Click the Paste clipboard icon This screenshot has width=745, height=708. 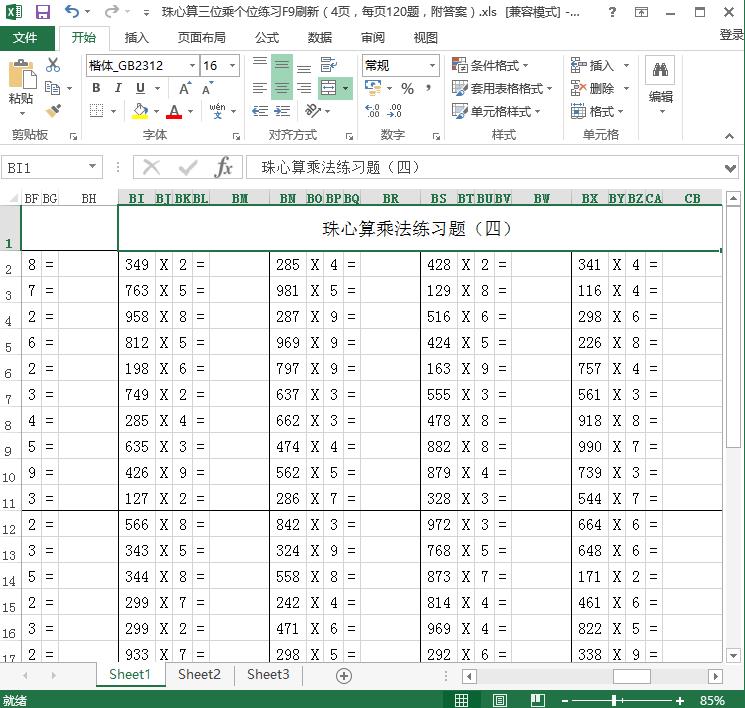[x=21, y=75]
